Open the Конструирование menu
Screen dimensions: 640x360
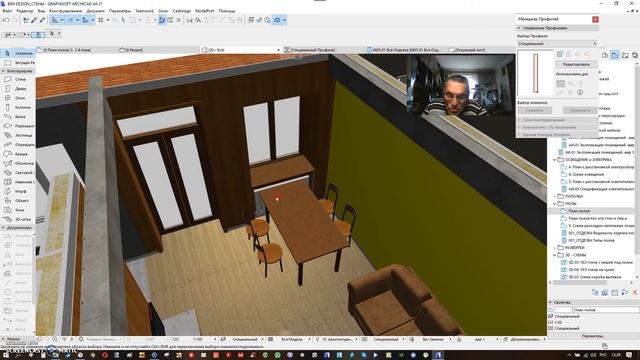[x=65, y=11]
